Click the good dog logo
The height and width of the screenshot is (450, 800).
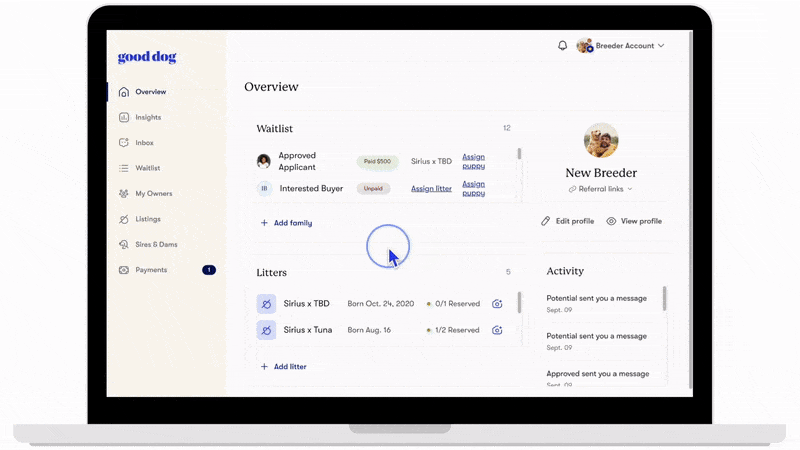(x=147, y=57)
